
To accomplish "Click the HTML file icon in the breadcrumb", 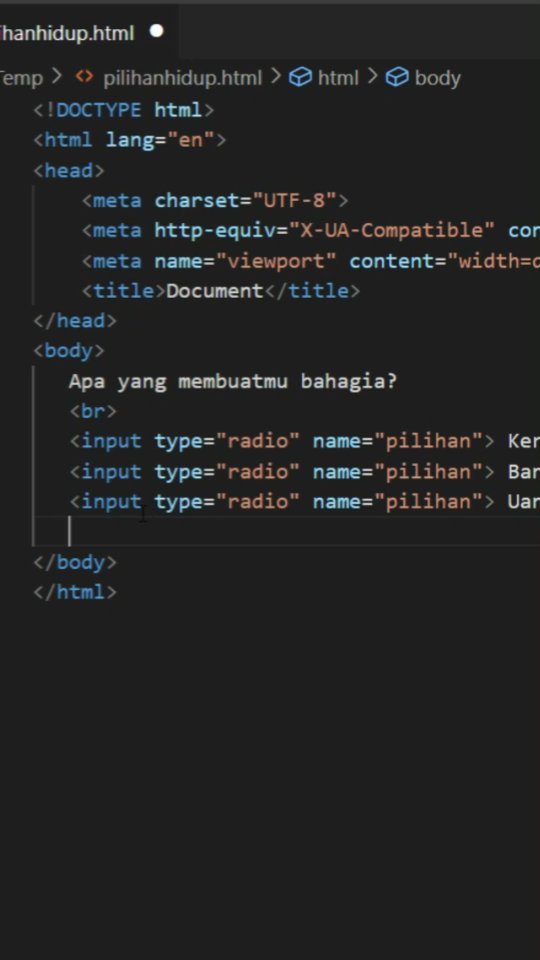I will [x=84, y=77].
